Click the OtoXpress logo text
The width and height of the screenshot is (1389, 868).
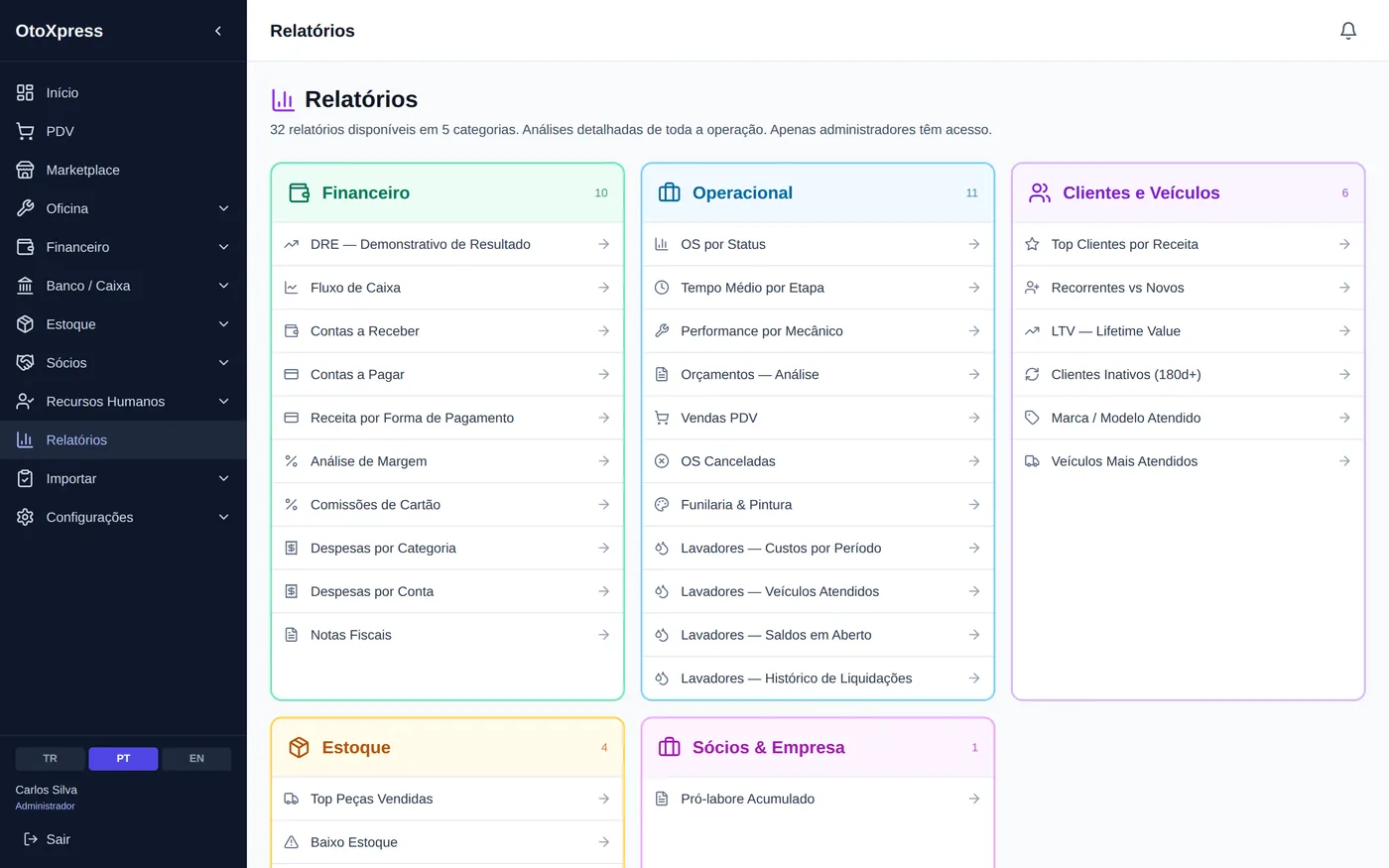[60, 31]
